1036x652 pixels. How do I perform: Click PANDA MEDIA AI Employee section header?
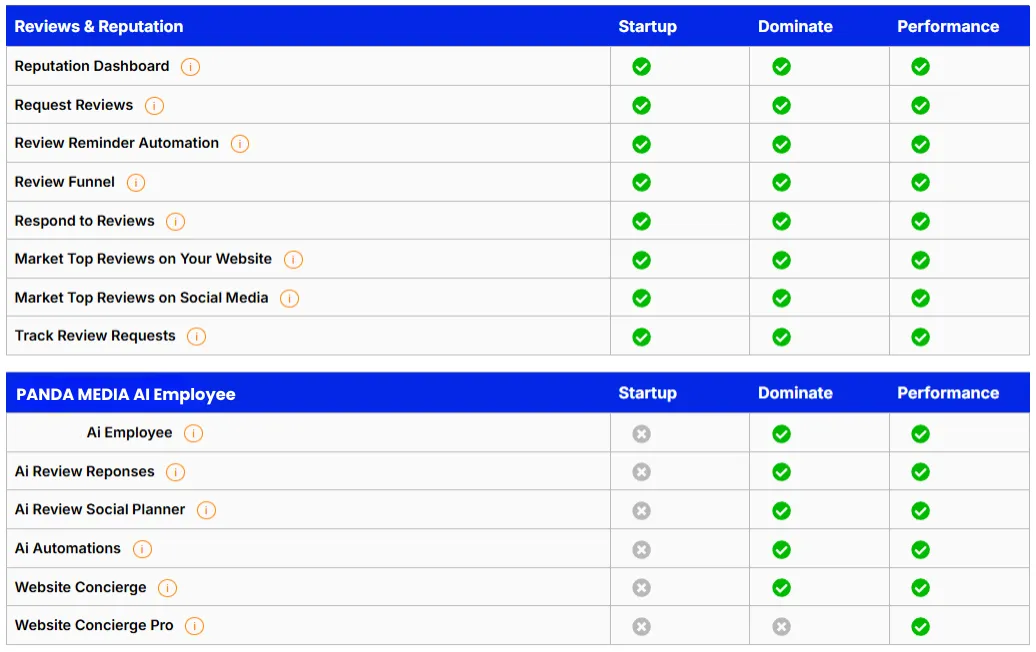[x=126, y=394]
